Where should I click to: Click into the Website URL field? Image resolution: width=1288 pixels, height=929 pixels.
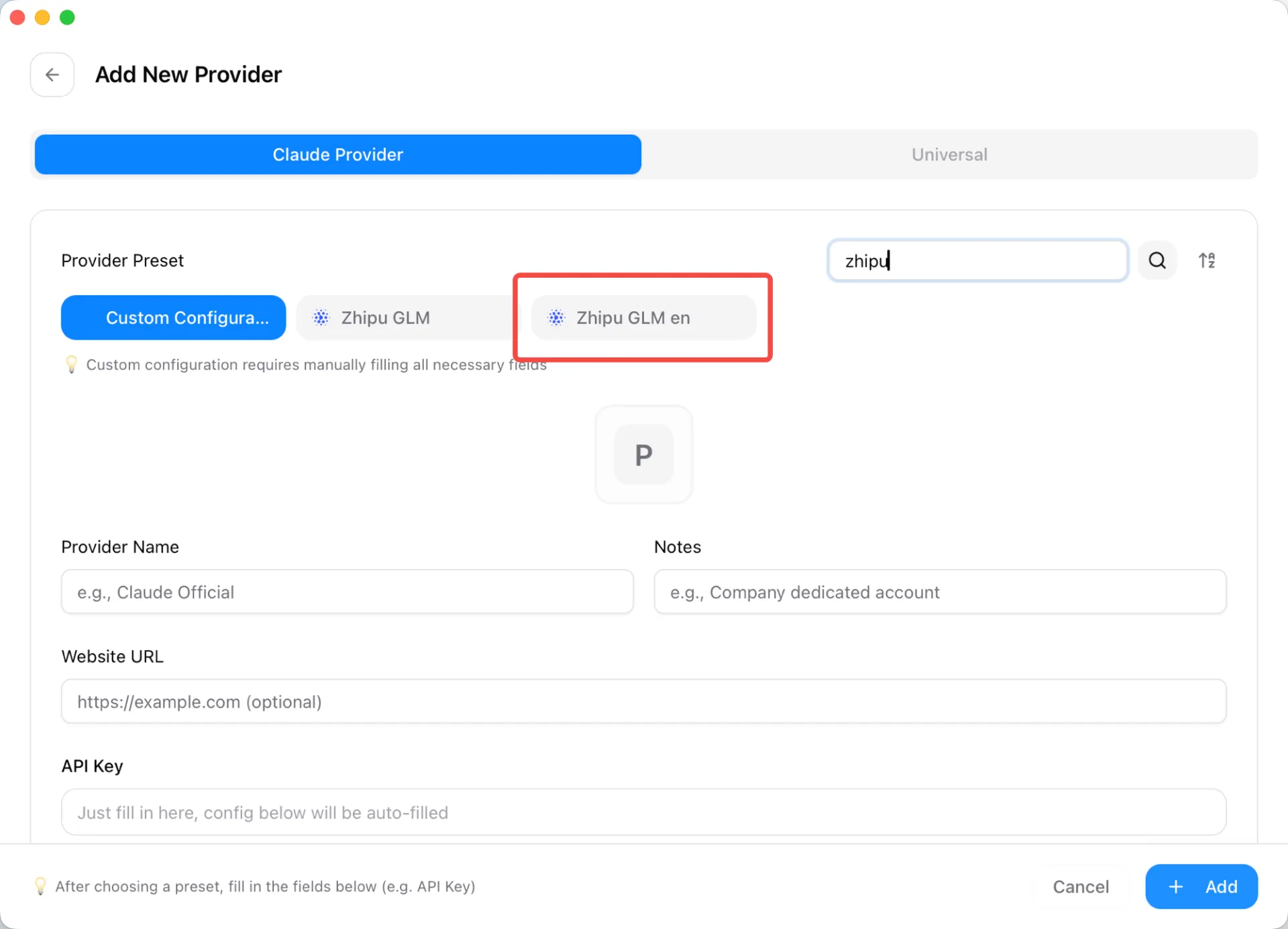643,701
